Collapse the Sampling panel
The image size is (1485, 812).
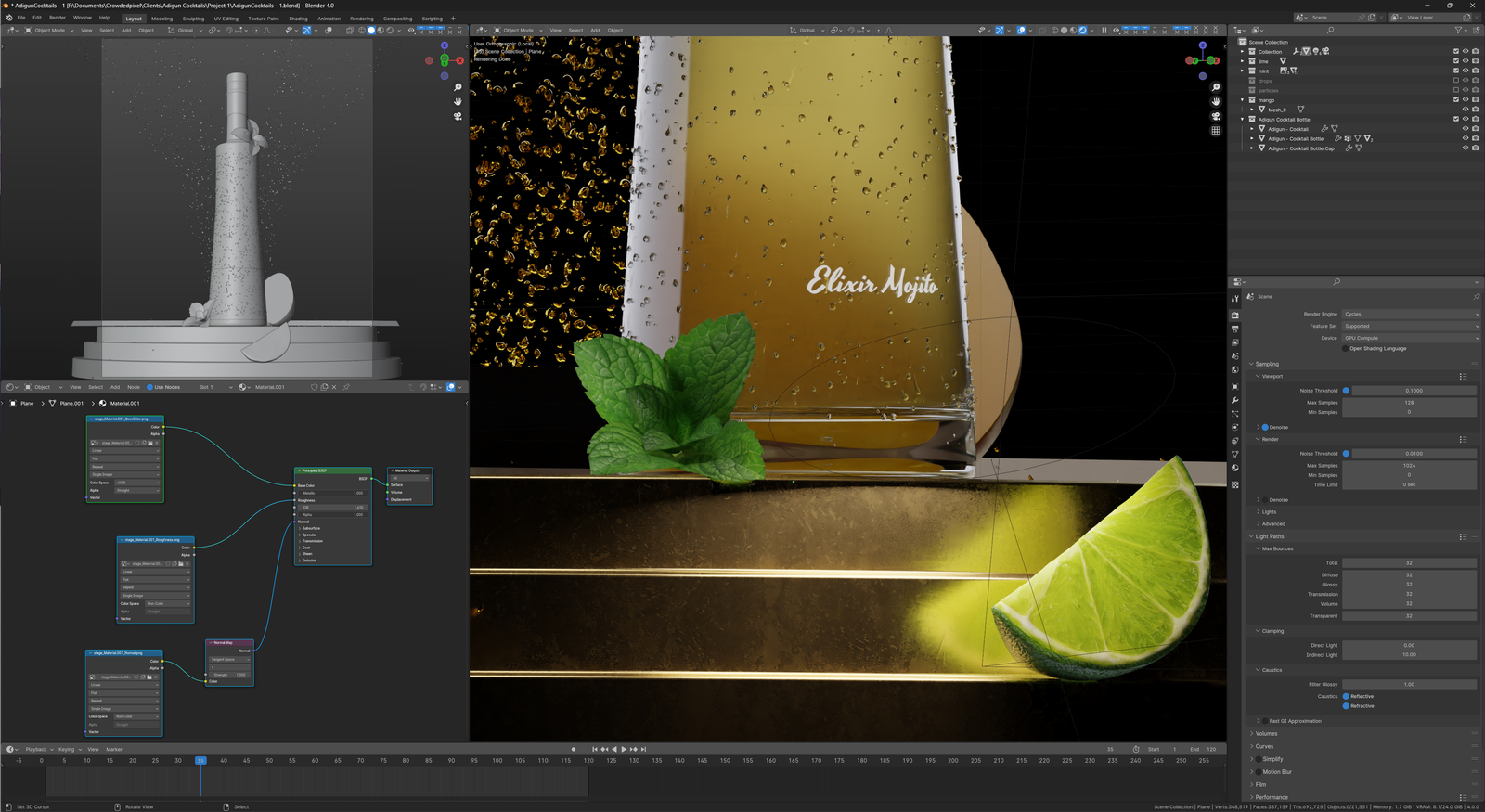coord(1268,364)
